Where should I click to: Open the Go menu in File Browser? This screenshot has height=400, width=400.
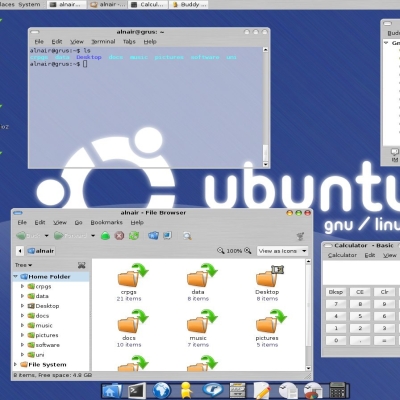pos(78,222)
